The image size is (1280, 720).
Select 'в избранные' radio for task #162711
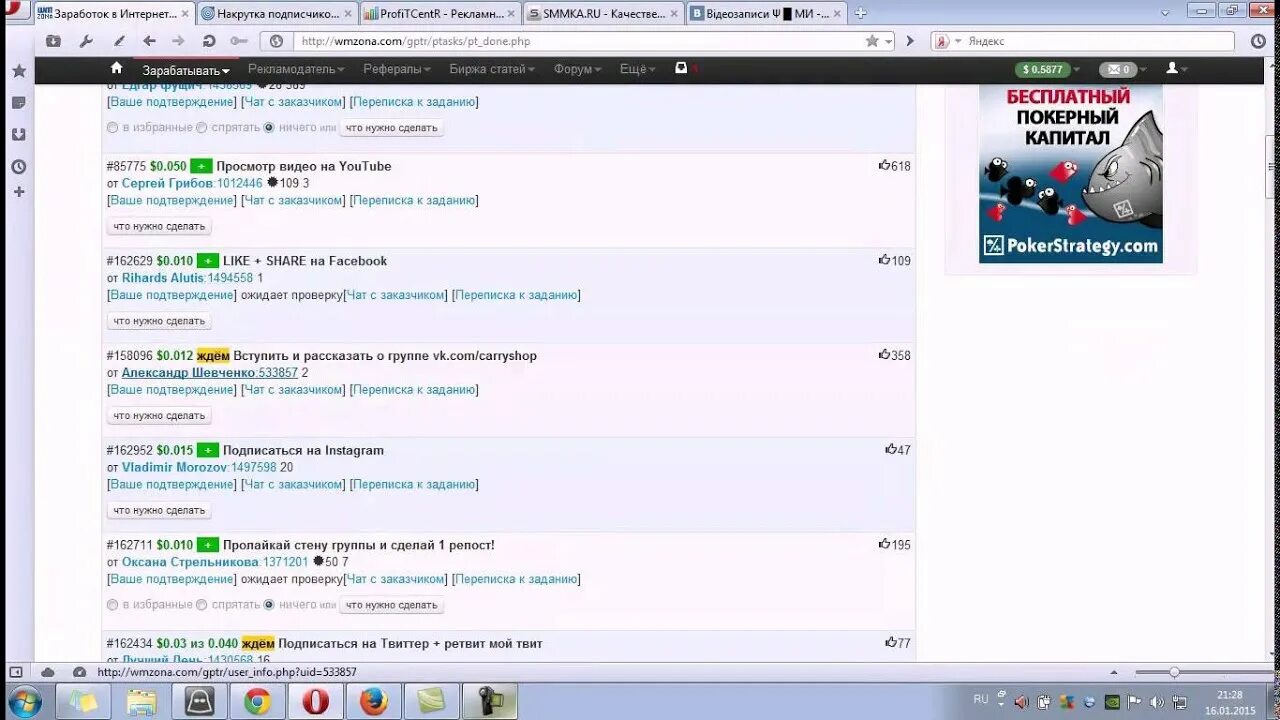pos(112,605)
